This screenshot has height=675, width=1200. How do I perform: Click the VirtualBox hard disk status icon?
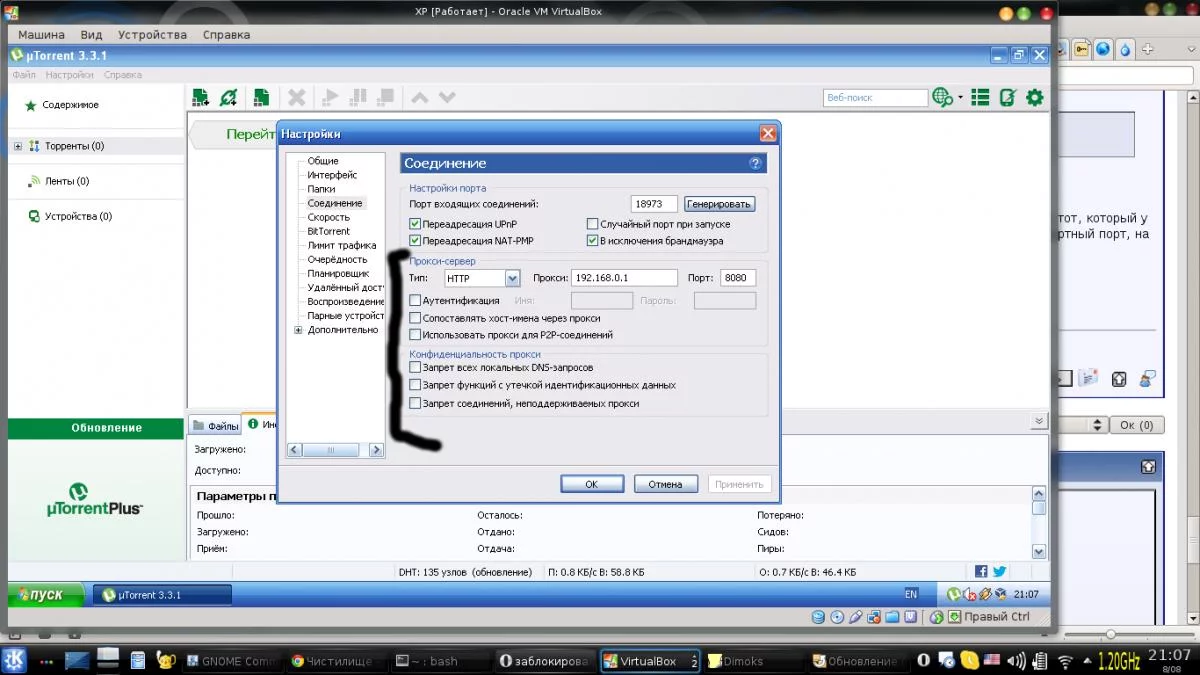click(818, 617)
